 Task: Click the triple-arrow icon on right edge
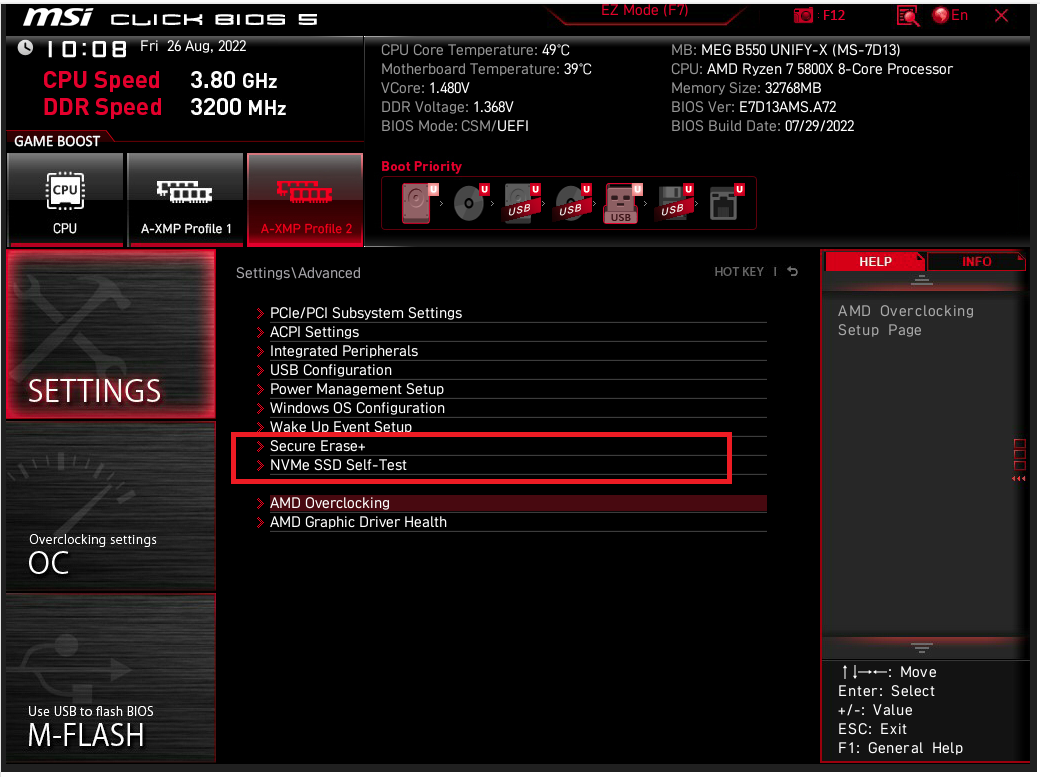(x=1019, y=478)
